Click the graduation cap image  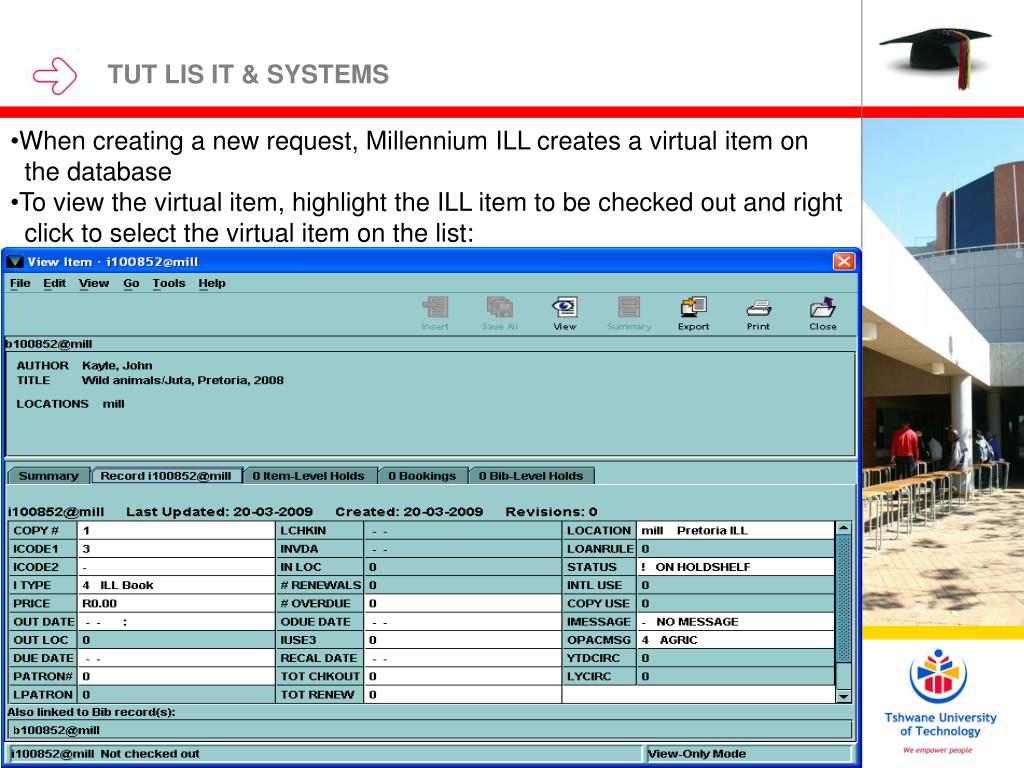tap(936, 57)
